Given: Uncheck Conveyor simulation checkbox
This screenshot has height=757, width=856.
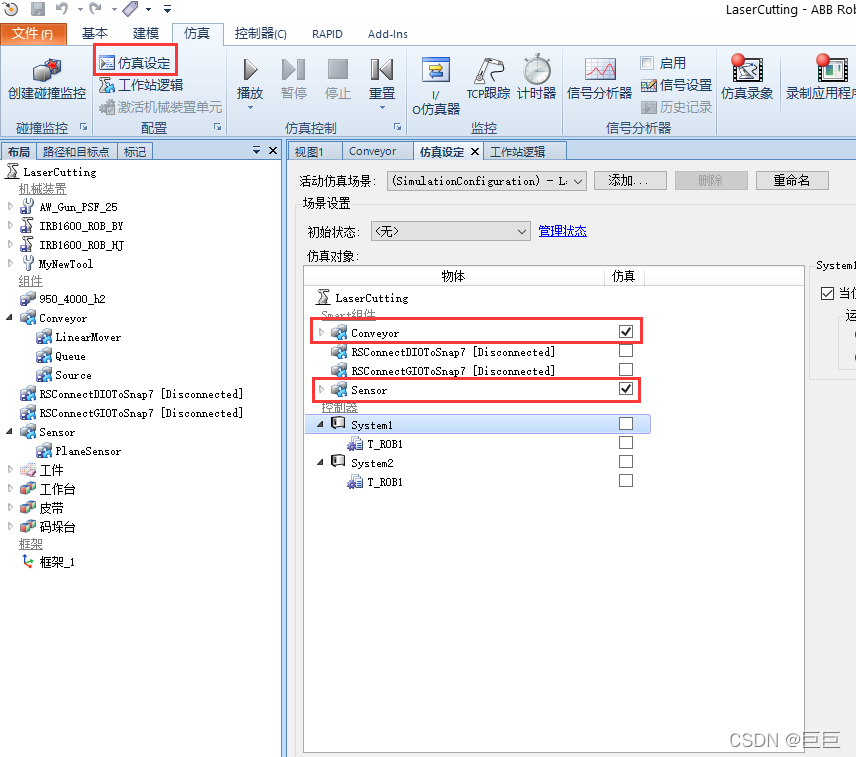Looking at the screenshot, I should (x=626, y=331).
